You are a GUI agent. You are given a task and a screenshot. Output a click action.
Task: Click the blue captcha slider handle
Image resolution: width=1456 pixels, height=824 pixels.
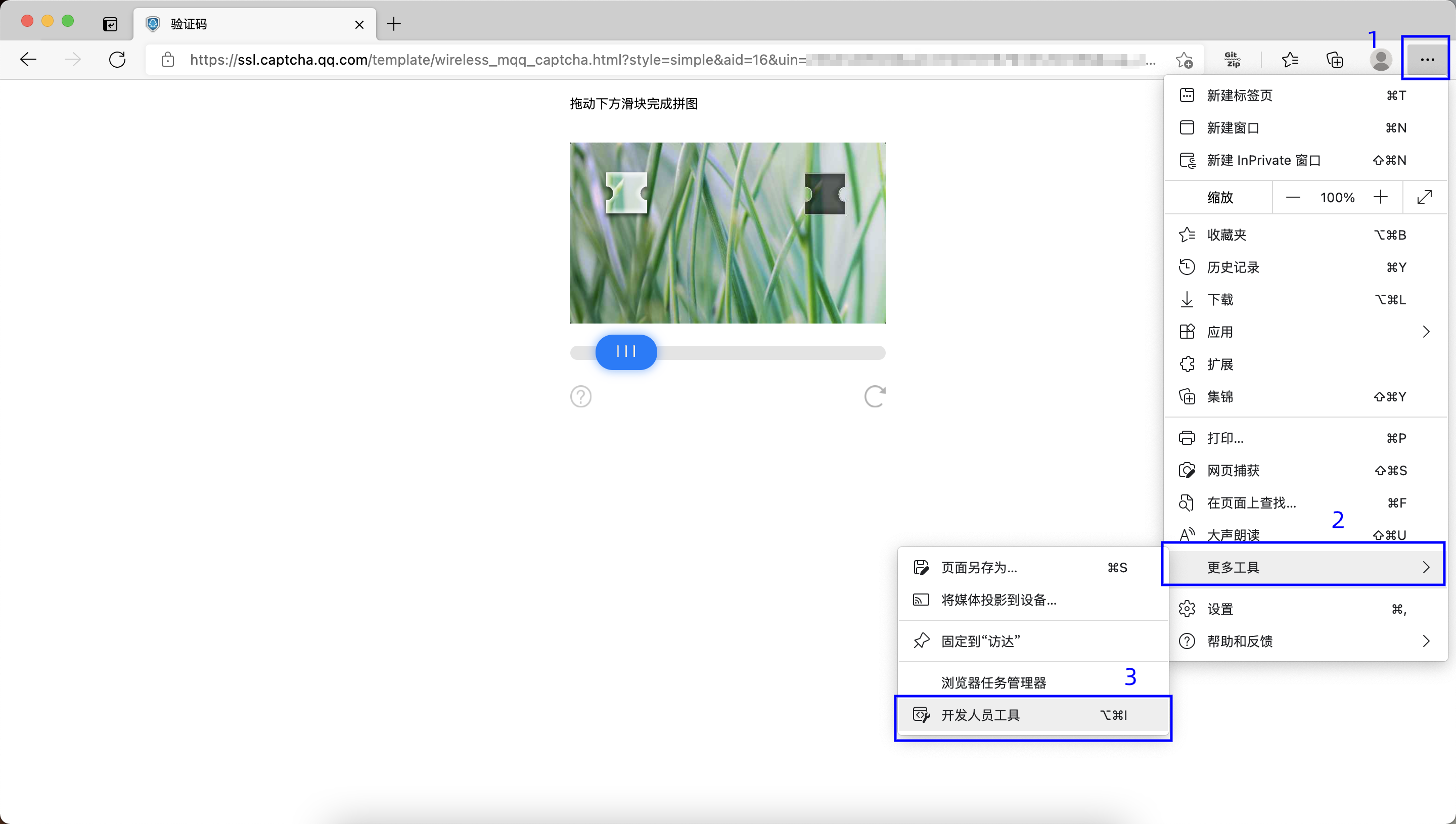[x=626, y=352]
